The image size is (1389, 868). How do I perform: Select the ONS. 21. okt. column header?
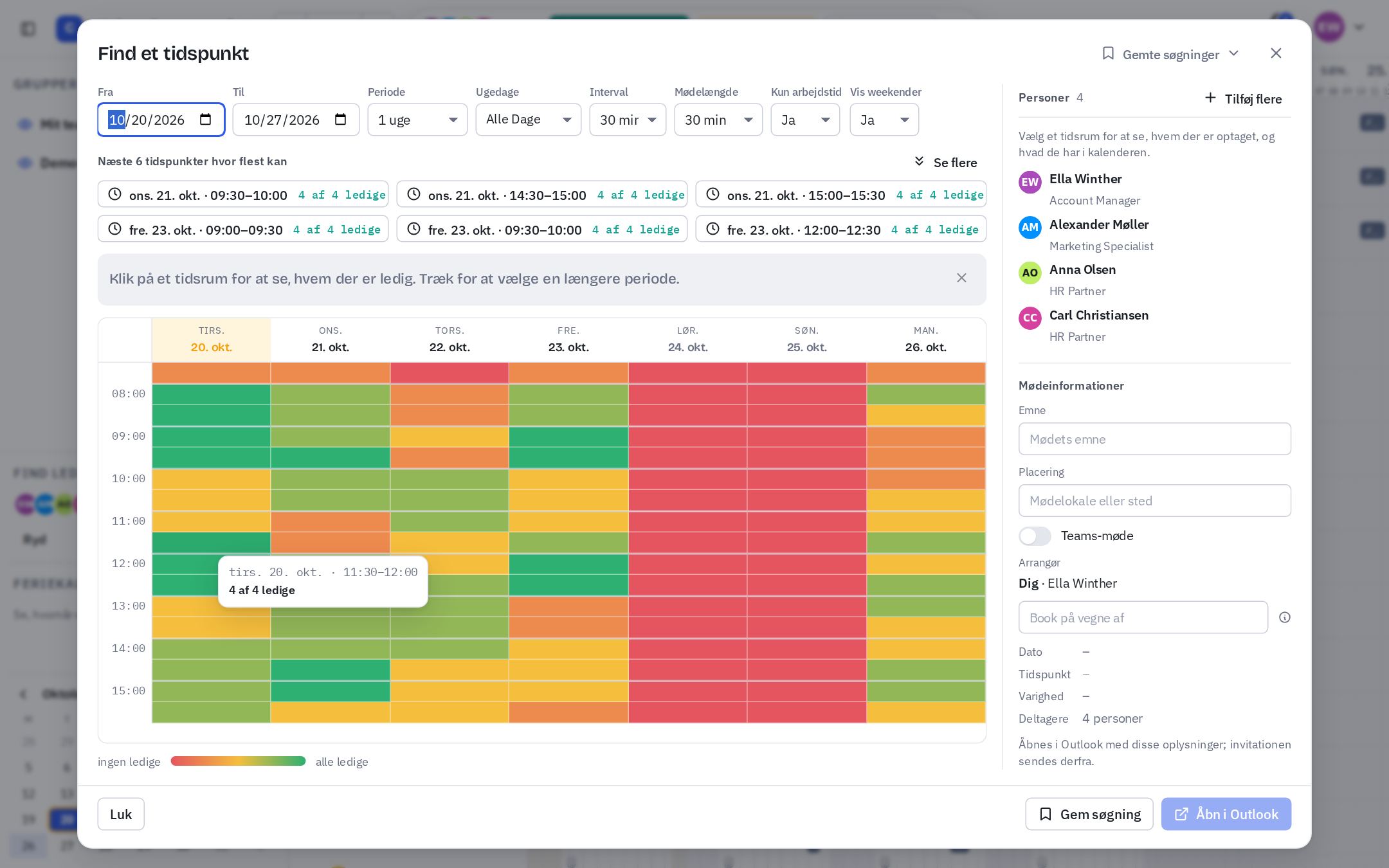click(x=330, y=339)
